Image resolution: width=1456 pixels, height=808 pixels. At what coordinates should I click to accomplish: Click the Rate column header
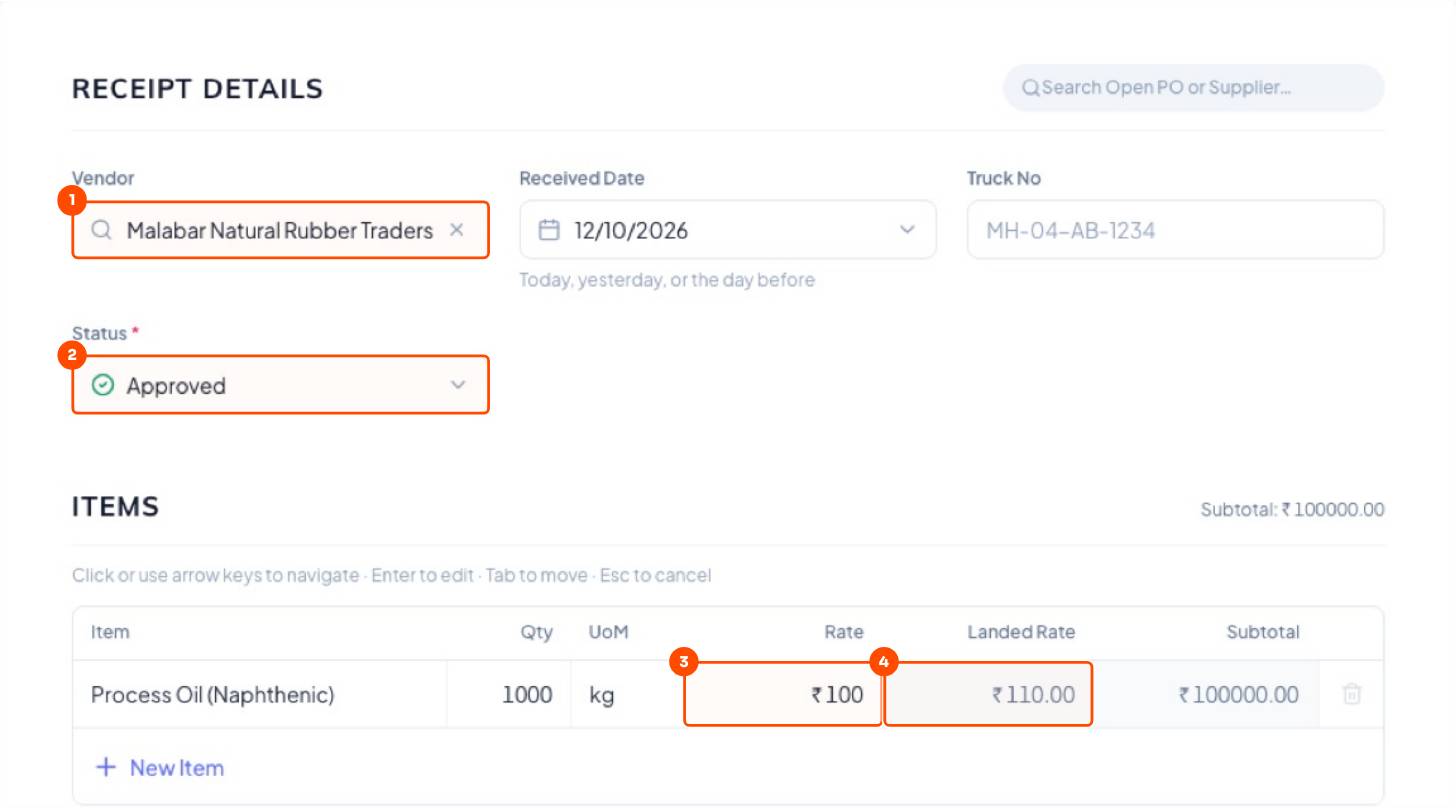[844, 632]
